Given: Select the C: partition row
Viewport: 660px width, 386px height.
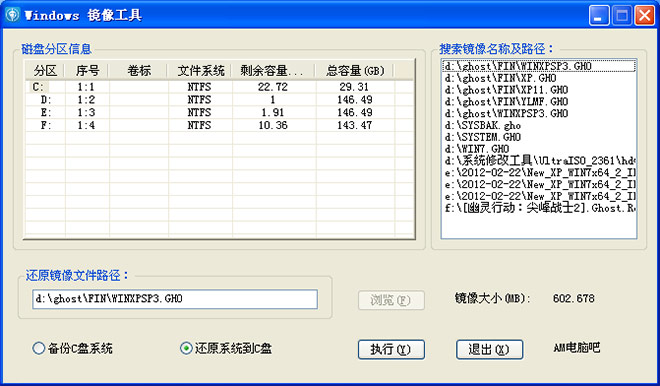Looking at the screenshot, I should [x=219, y=87].
